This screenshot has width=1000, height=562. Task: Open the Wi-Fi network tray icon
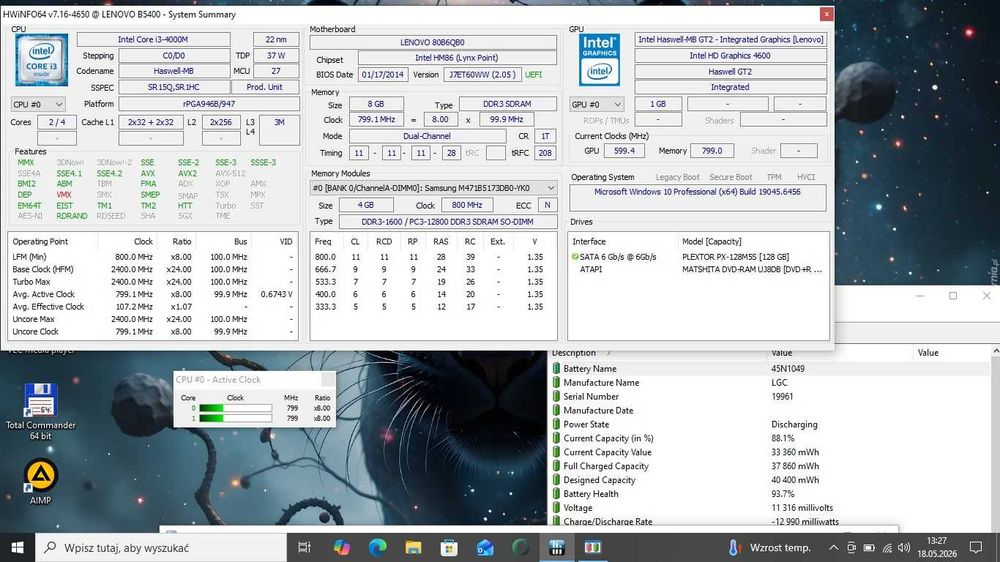pos(886,547)
